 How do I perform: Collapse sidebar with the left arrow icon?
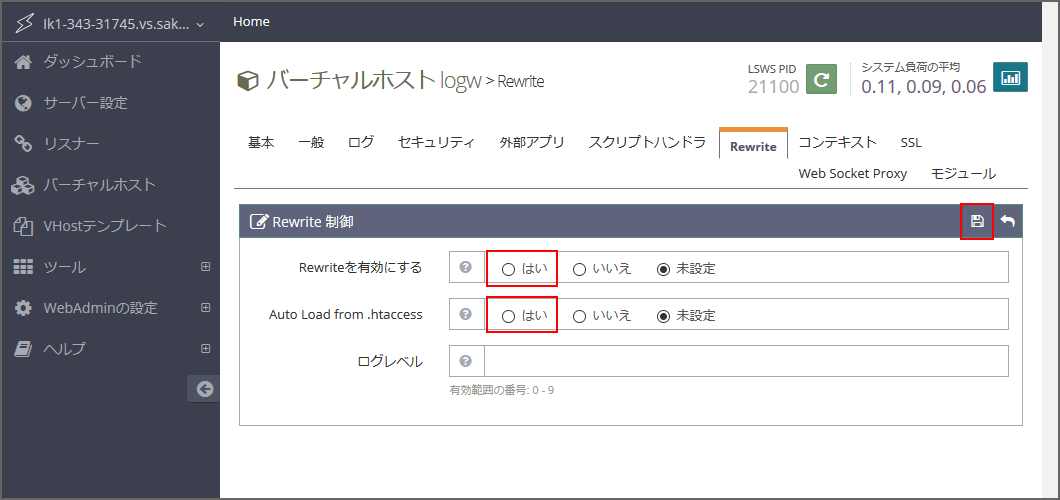point(204,389)
